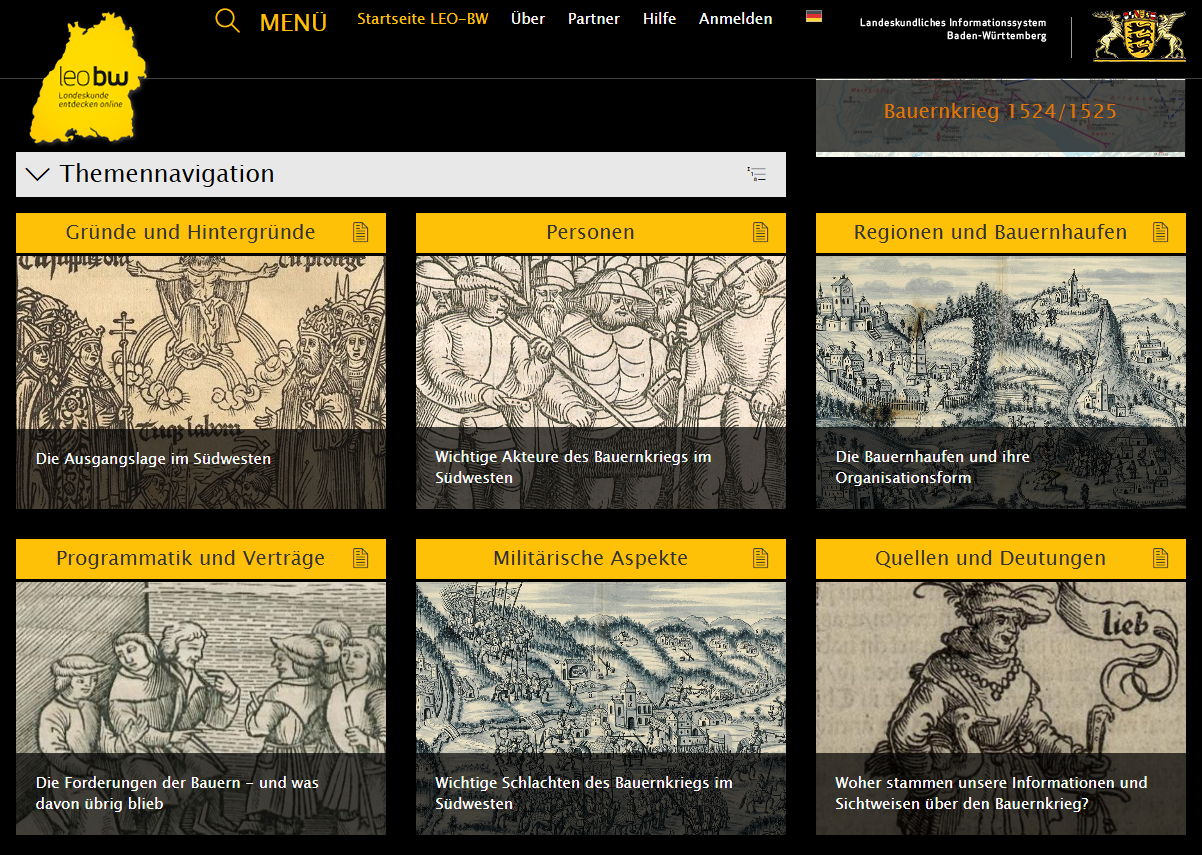Open Gründe und Hintergründe heading
The width and height of the screenshot is (1202, 855).
pyautogui.click(x=190, y=232)
